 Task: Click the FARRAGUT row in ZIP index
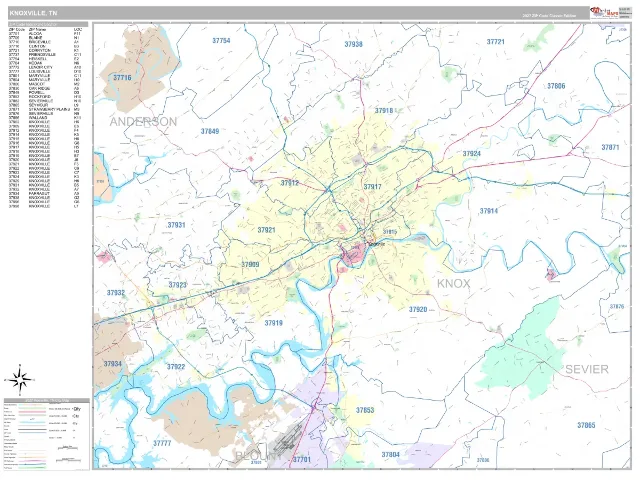click(45, 193)
